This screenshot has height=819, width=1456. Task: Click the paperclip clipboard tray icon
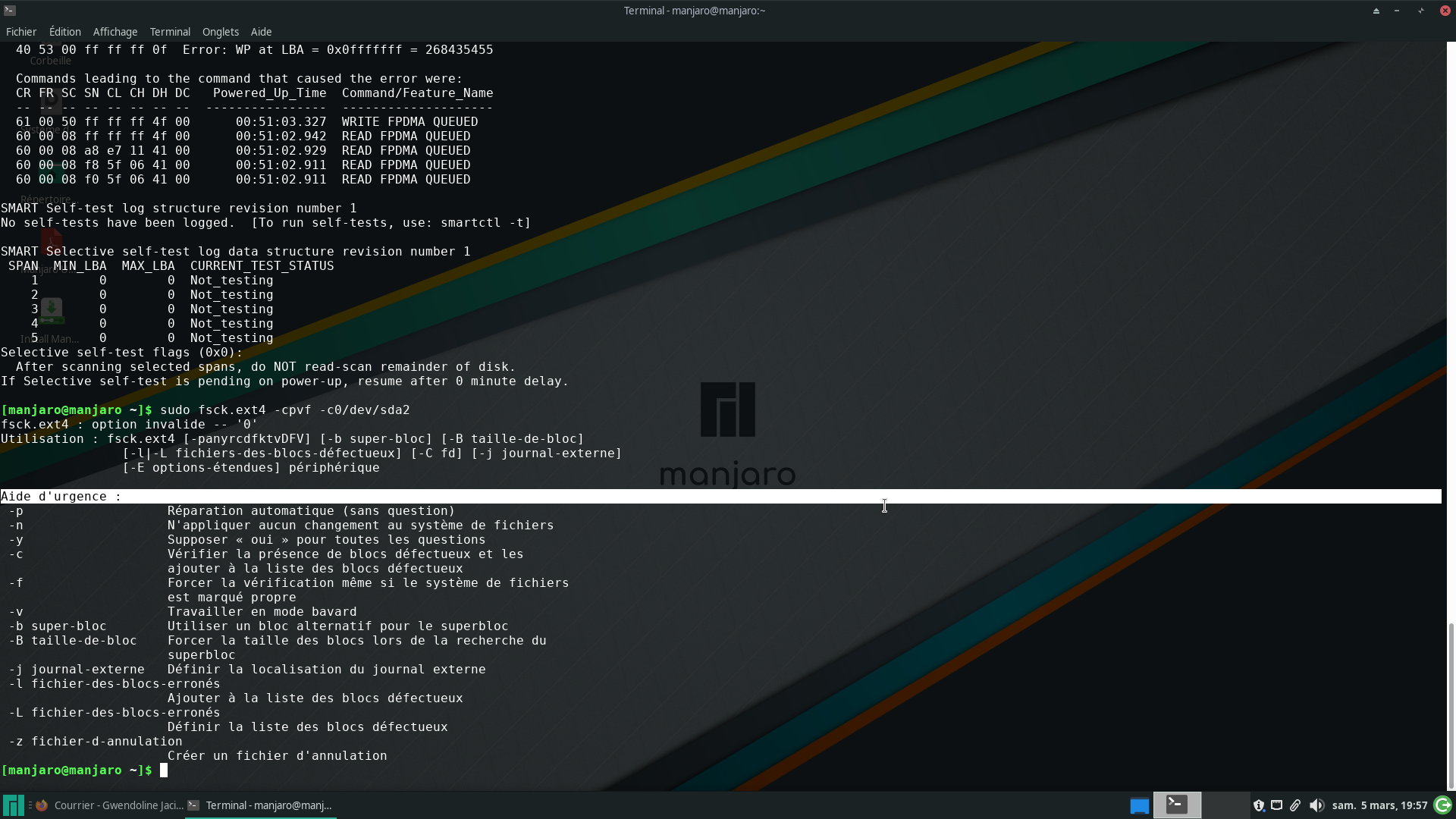1295,805
